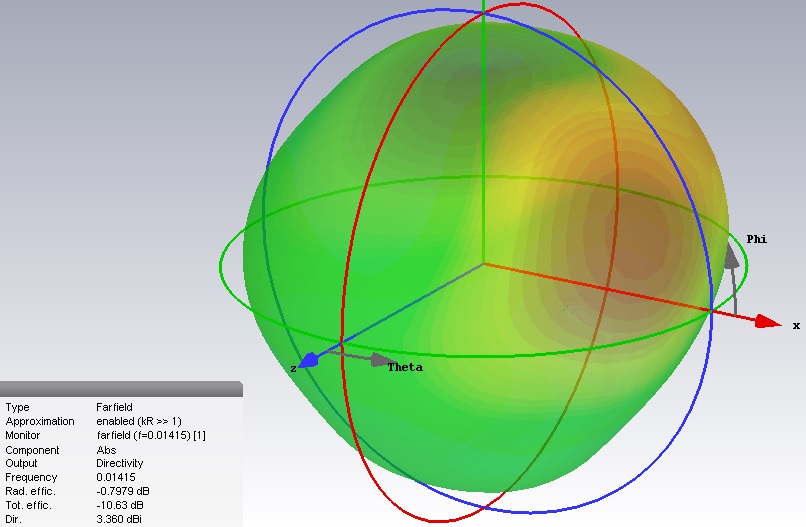Click the 'enabled (kR >> 1)' value
Image resolution: width=806 pixels, height=527 pixels.
[x=139, y=421]
